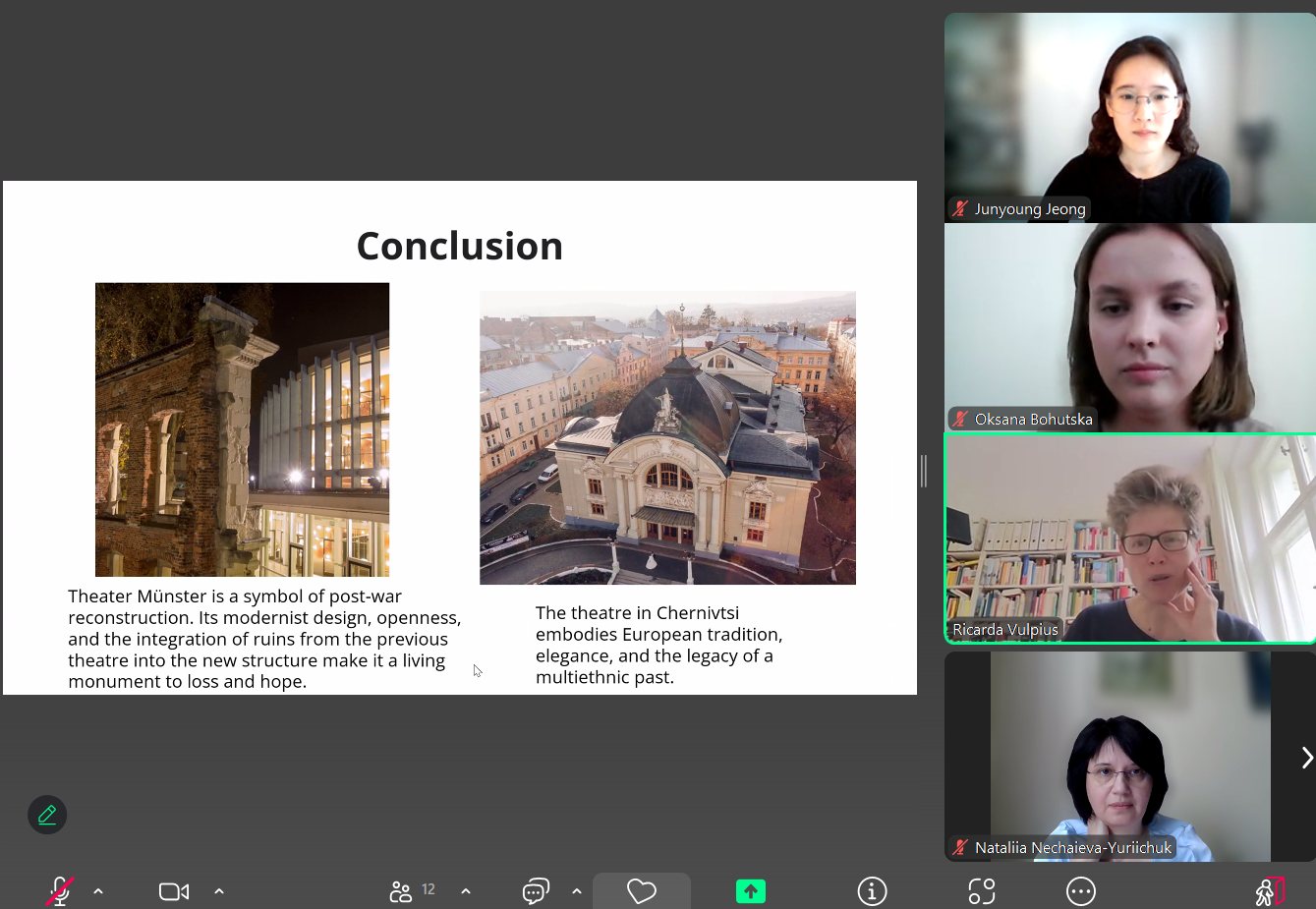Expand participants options arrow
This screenshot has height=909, width=1316.
coord(466,891)
